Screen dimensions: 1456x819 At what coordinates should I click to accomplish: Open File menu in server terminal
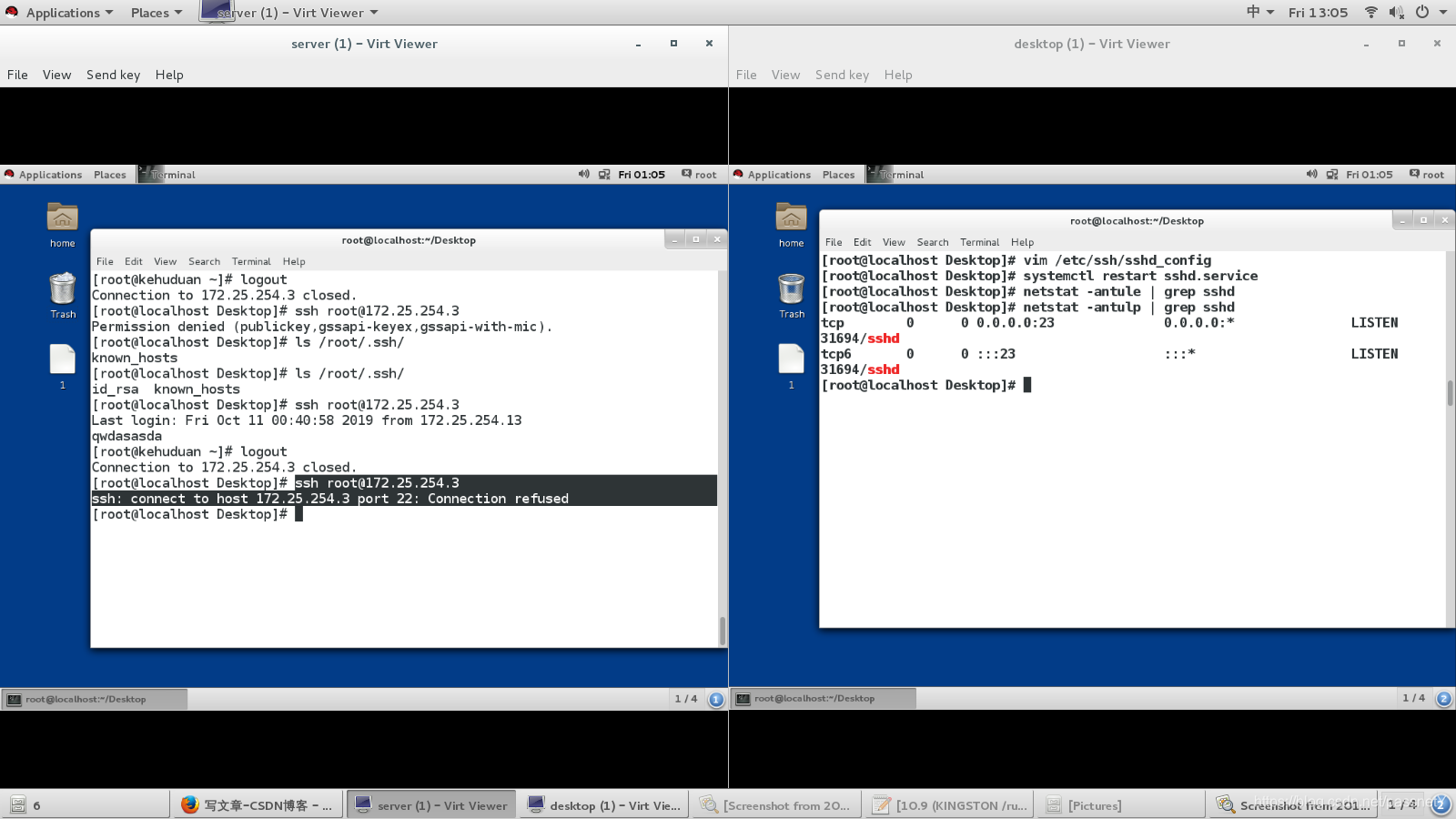[x=105, y=261]
